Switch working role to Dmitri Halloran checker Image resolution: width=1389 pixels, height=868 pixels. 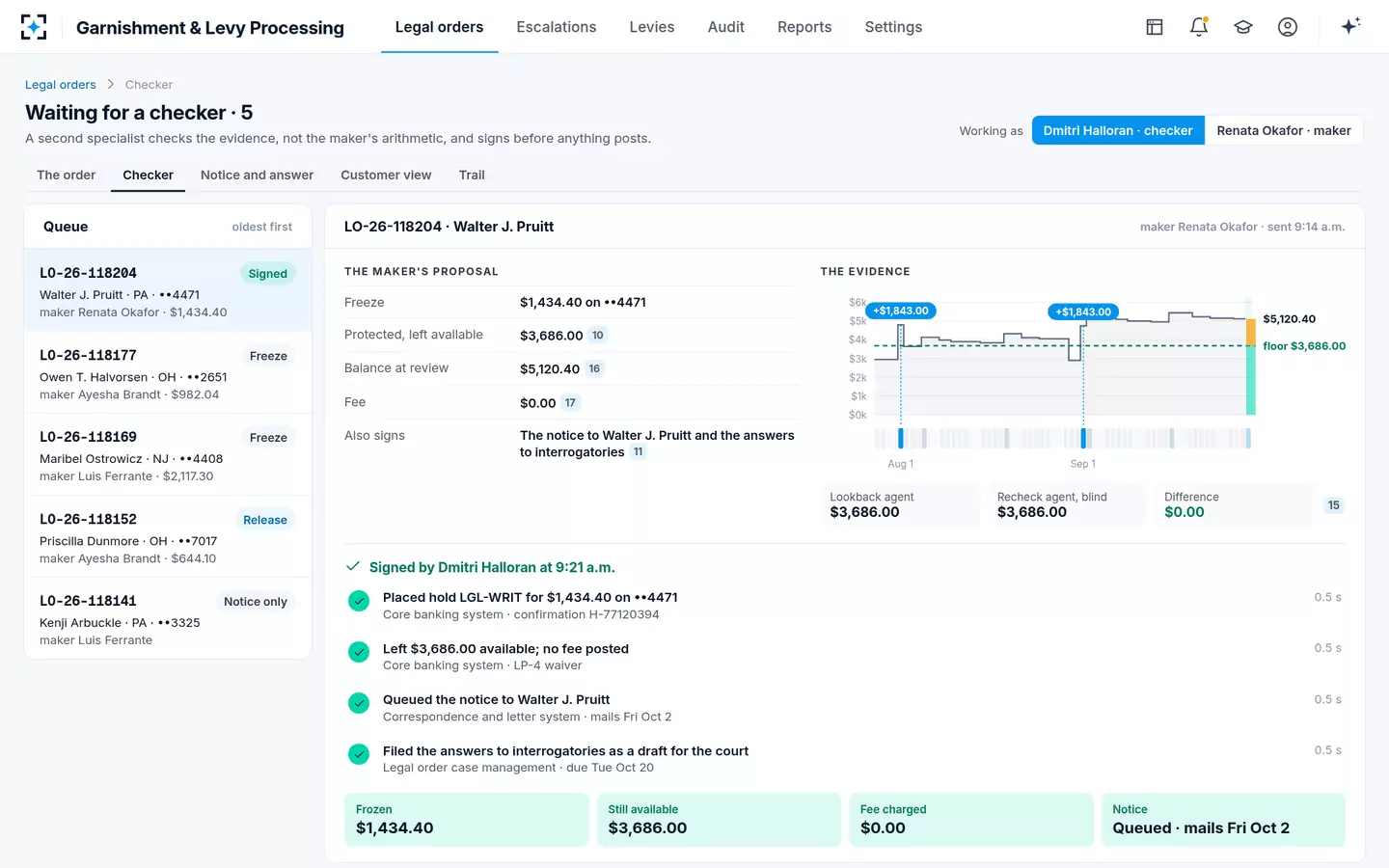click(x=1118, y=130)
